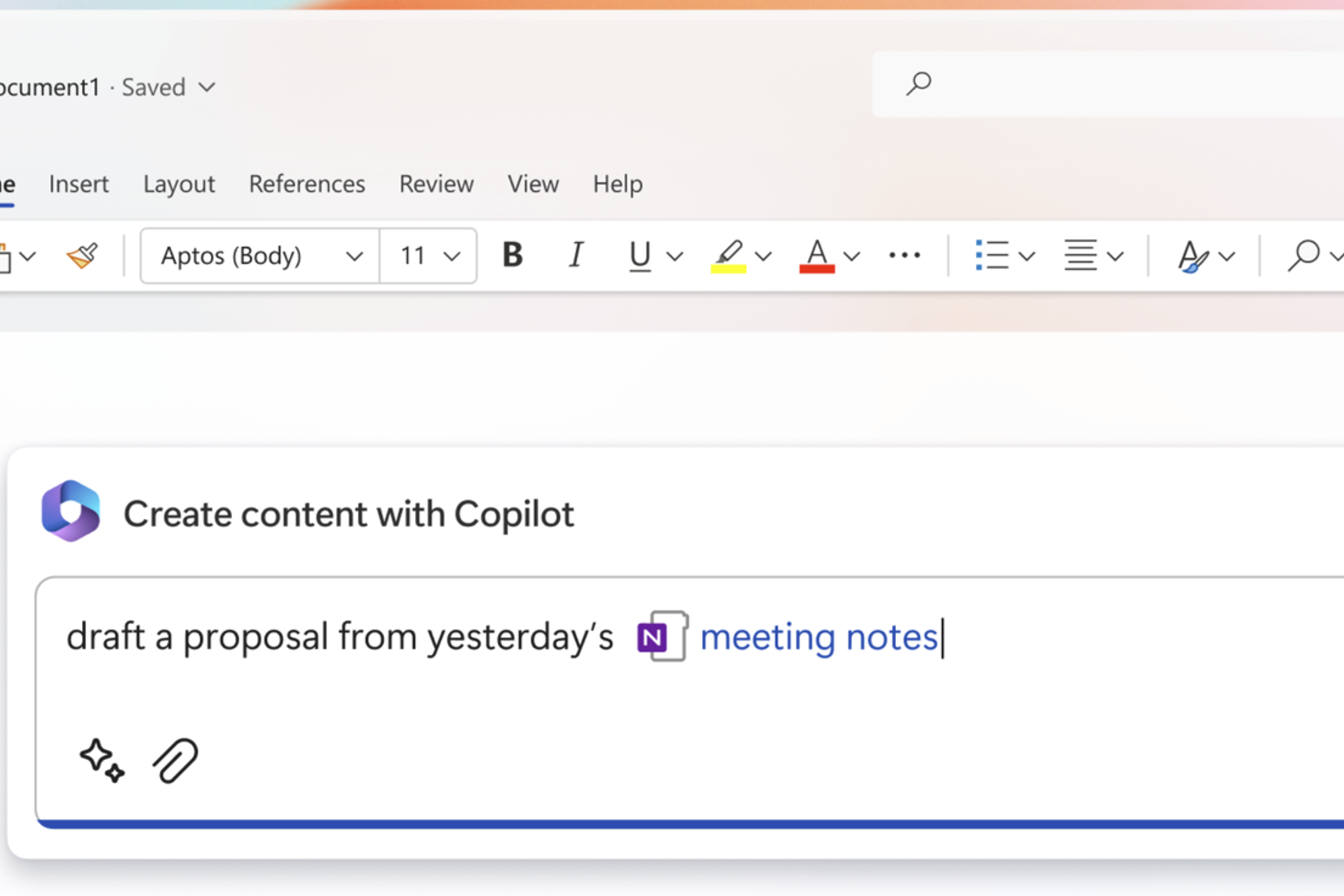Click the Format Painter brush icon
The height and width of the screenshot is (896, 1344).
click(83, 256)
